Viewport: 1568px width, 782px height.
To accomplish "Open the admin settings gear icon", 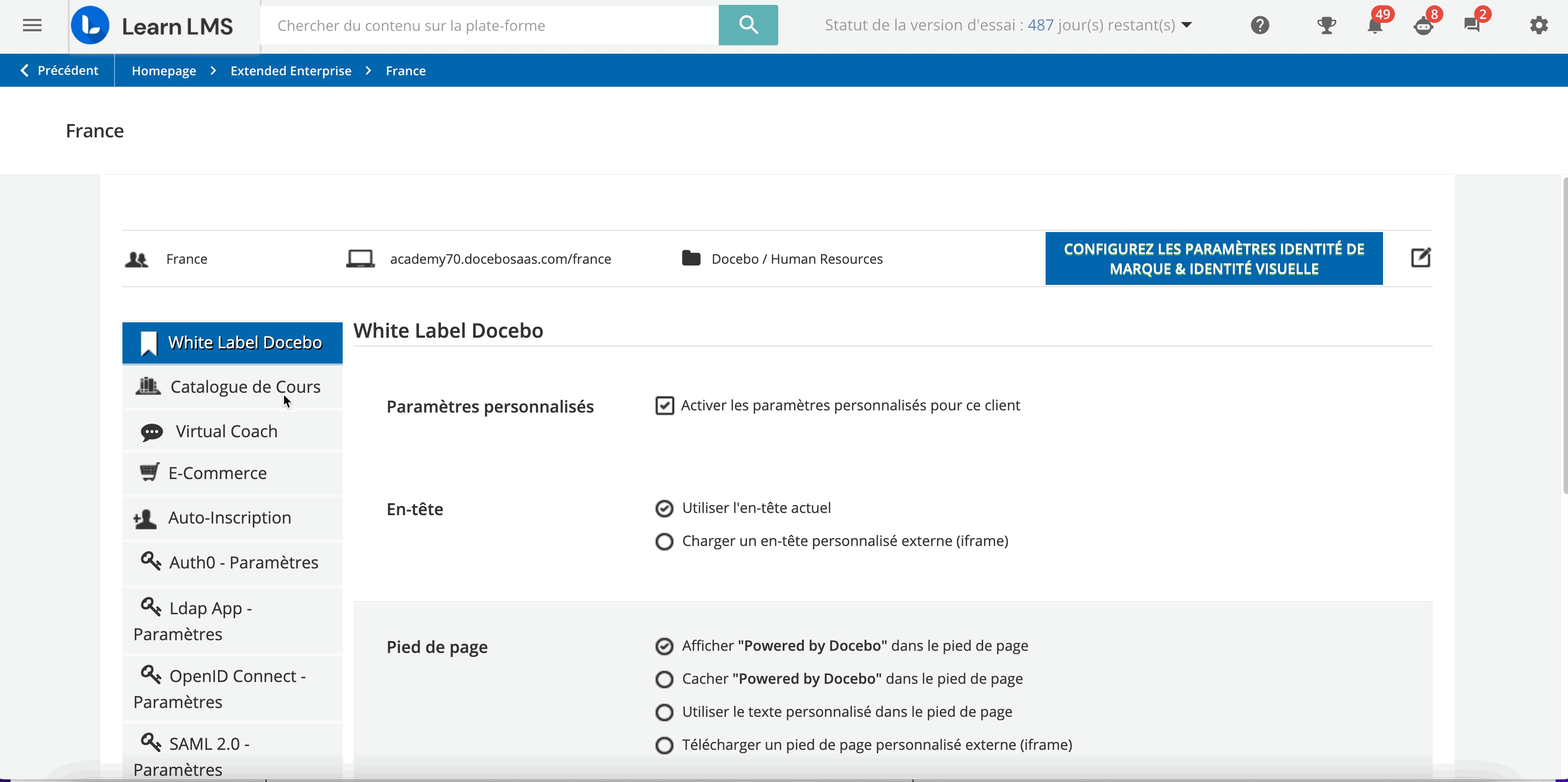I will [x=1539, y=26].
